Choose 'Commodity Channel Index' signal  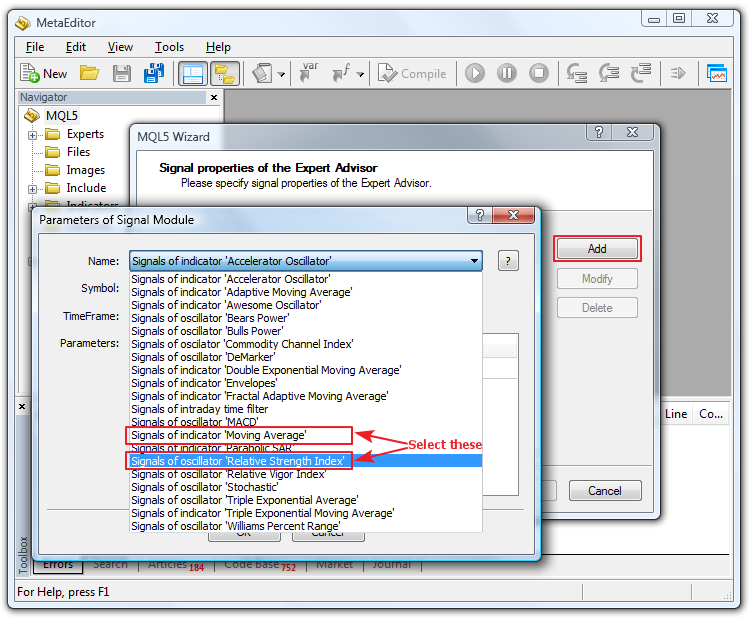tap(306, 344)
